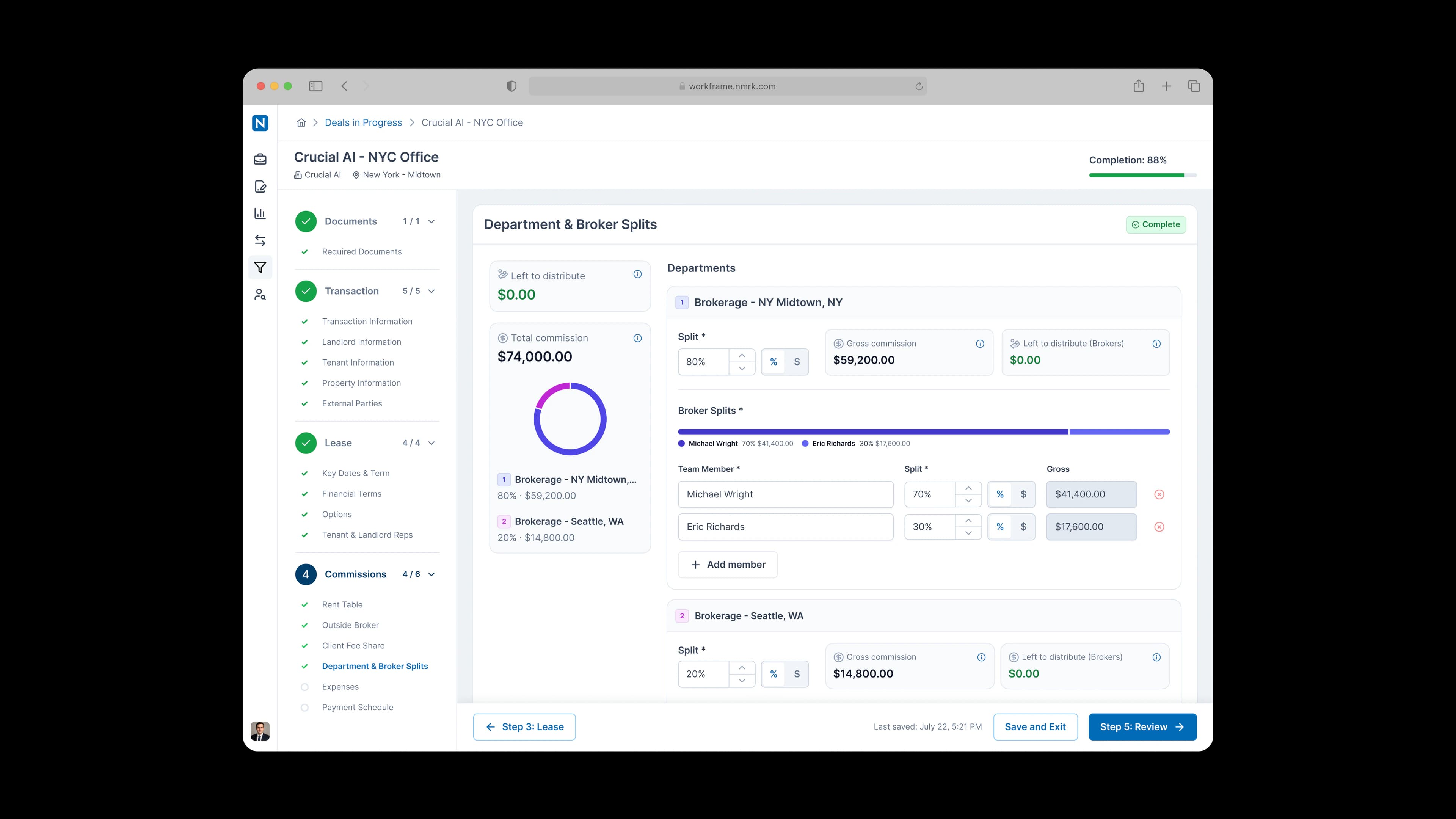
Task: Open the Payment Schedule step
Action: (x=358, y=707)
